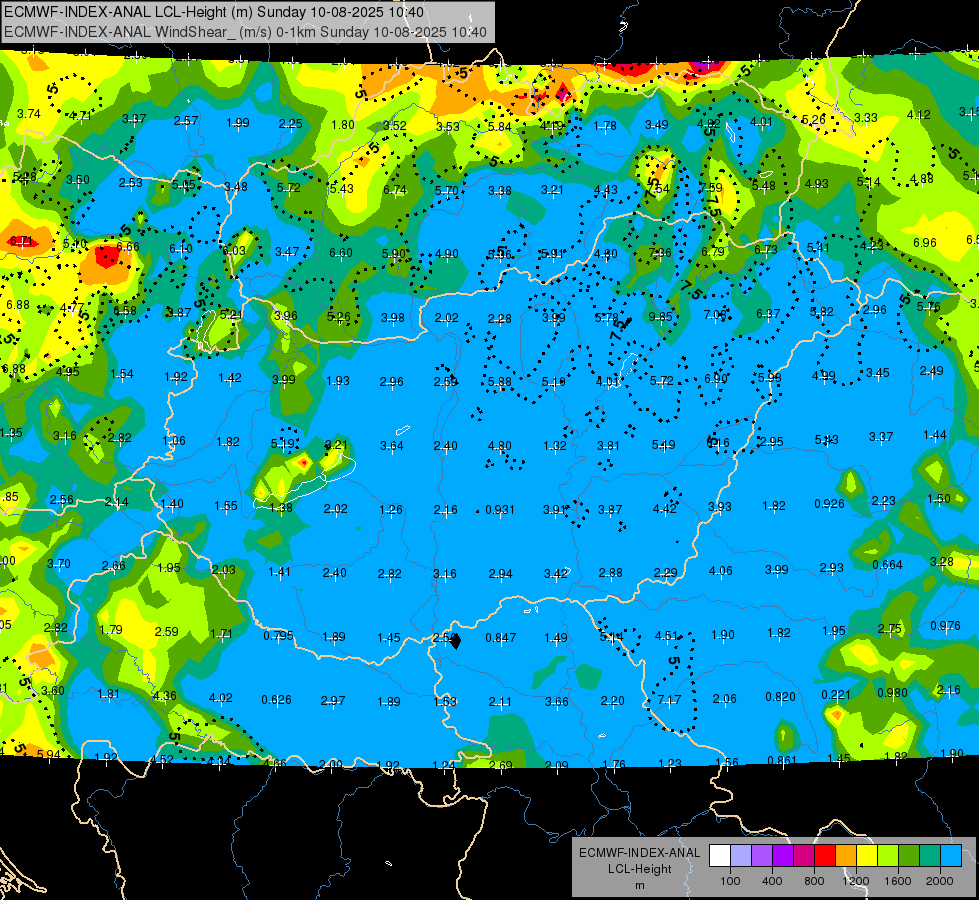Click the map value "2.94"
The height and width of the screenshot is (900, 979).
coord(500,573)
